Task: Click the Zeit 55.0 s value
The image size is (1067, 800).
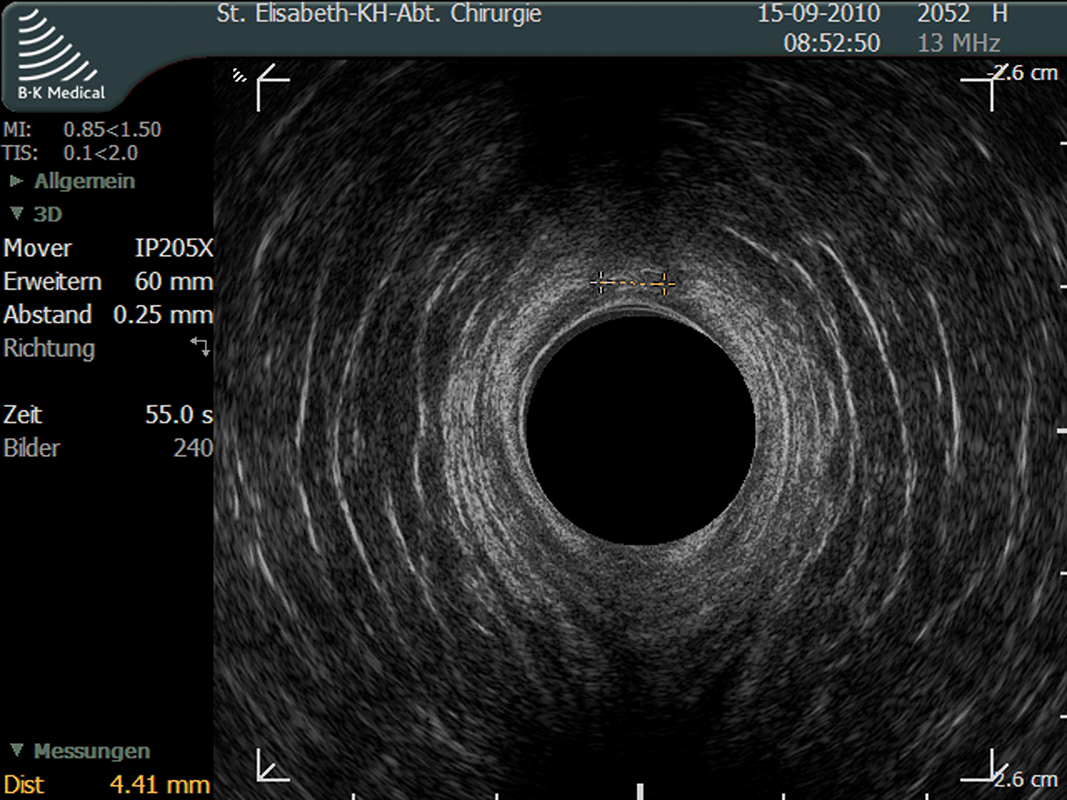Action: (179, 414)
